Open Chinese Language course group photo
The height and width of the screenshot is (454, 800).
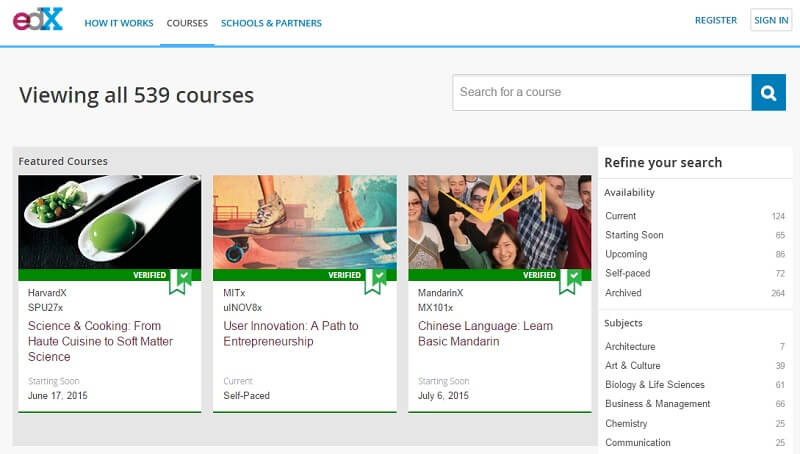pos(499,222)
